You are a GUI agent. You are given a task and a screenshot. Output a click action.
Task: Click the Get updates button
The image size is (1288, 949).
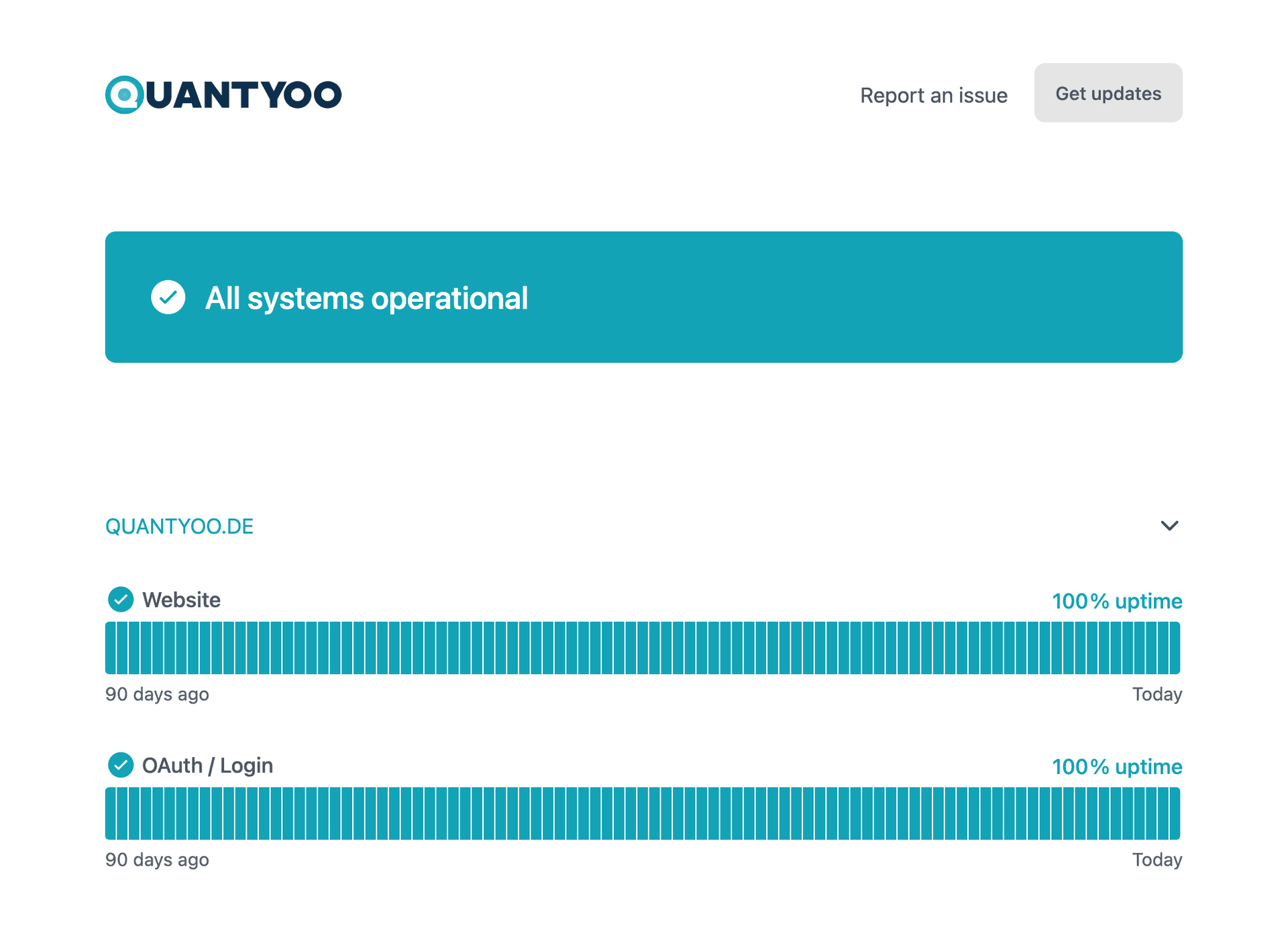pyautogui.click(x=1108, y=93)
